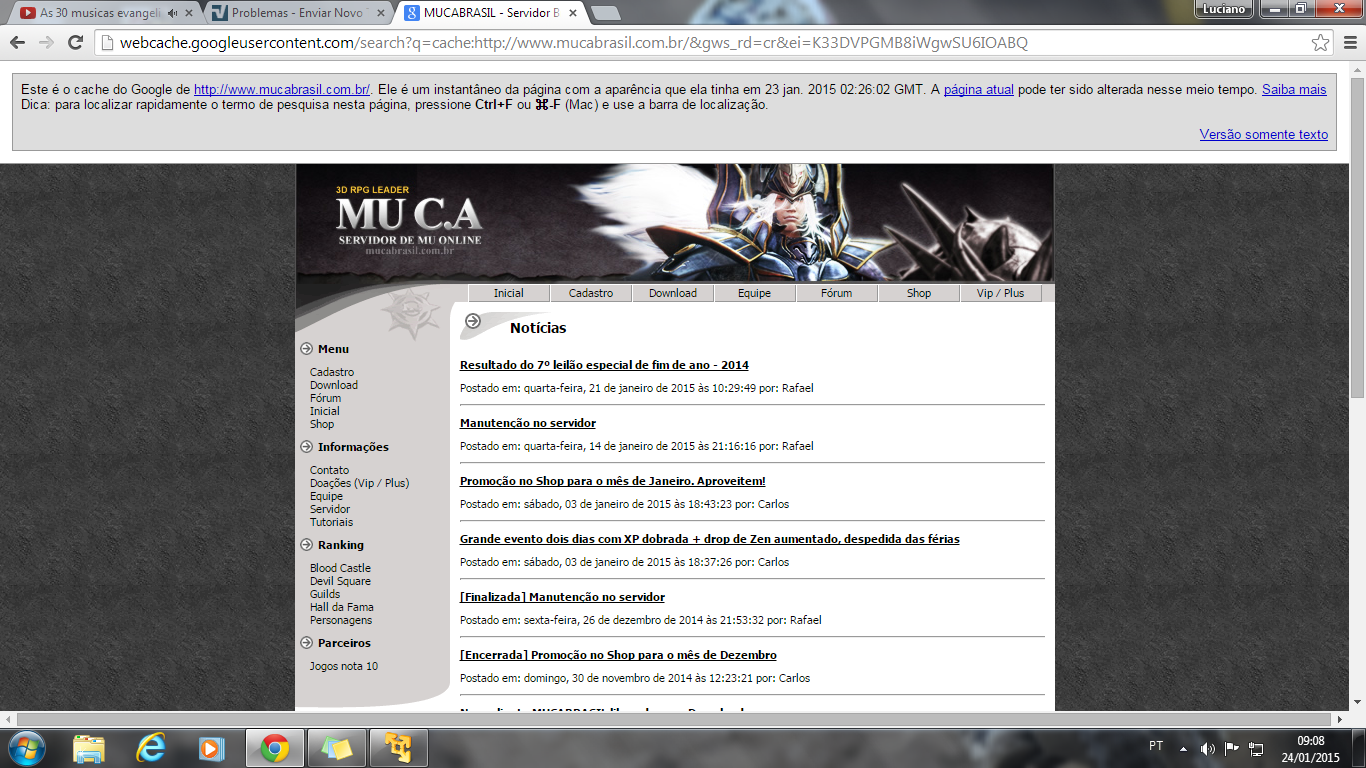Open the Blood Castle ranking link
The height and width of the screenshot is (768, 1366).
[340, 568]
